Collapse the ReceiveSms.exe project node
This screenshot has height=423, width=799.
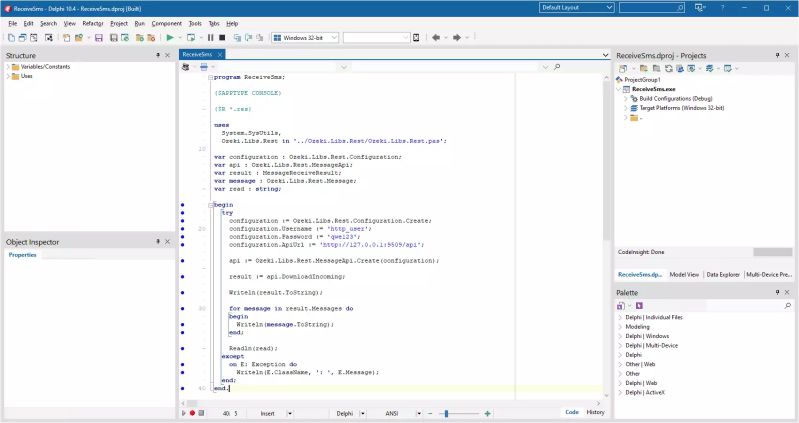pyautogui.click(x=619, y=89)
